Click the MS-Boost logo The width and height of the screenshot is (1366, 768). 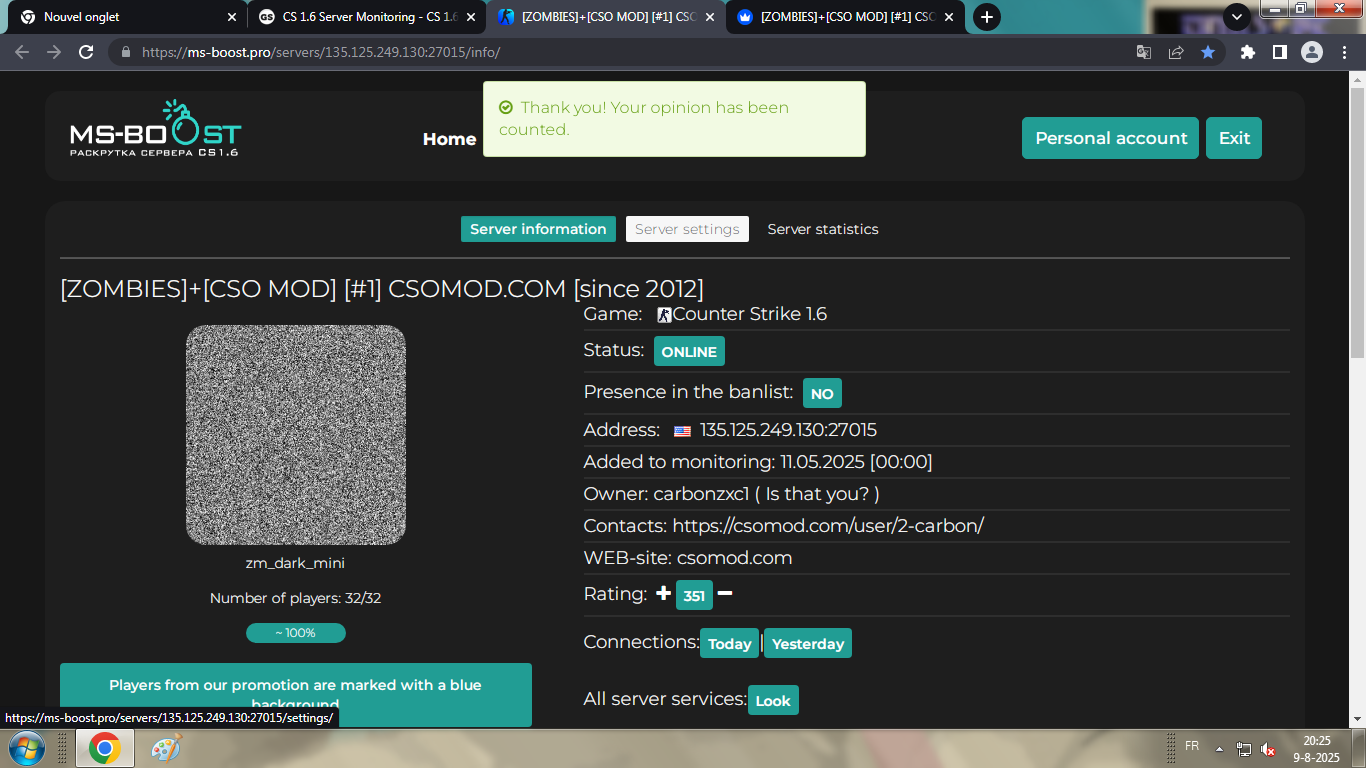155,130
